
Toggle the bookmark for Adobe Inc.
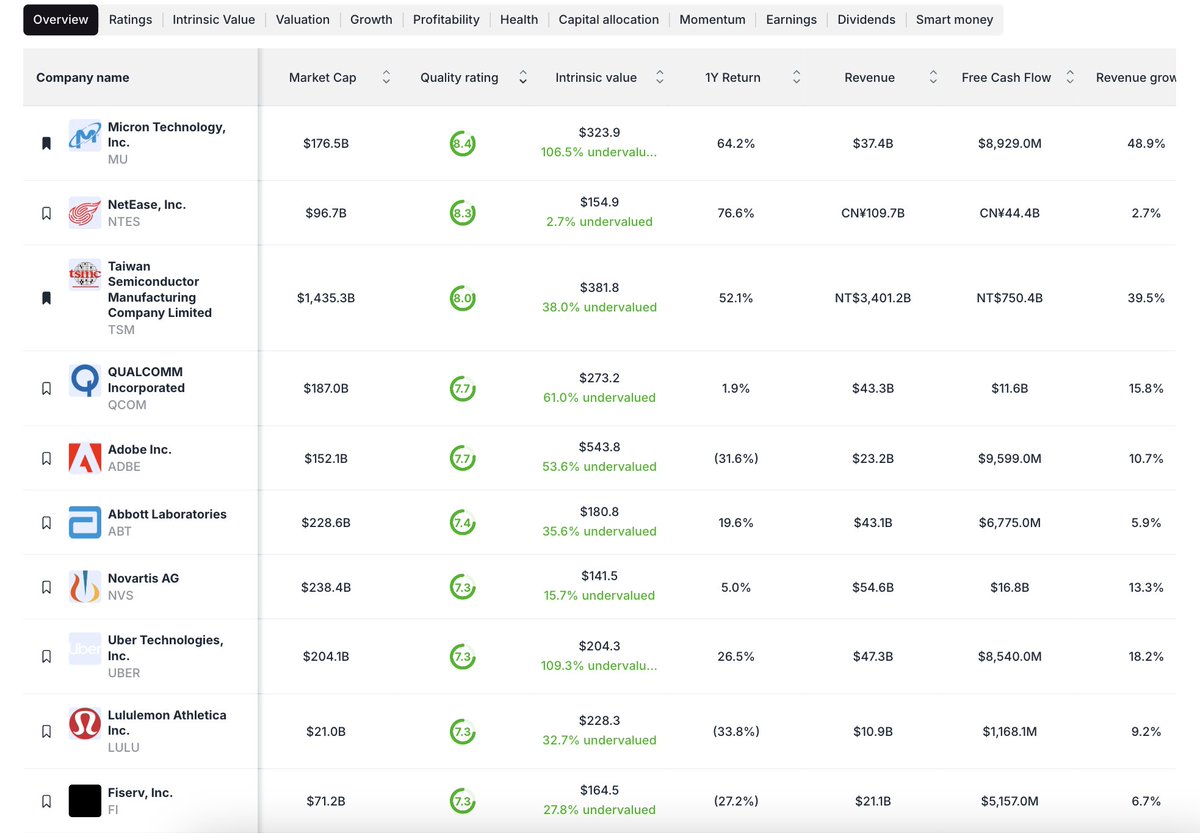coord(46,458)
